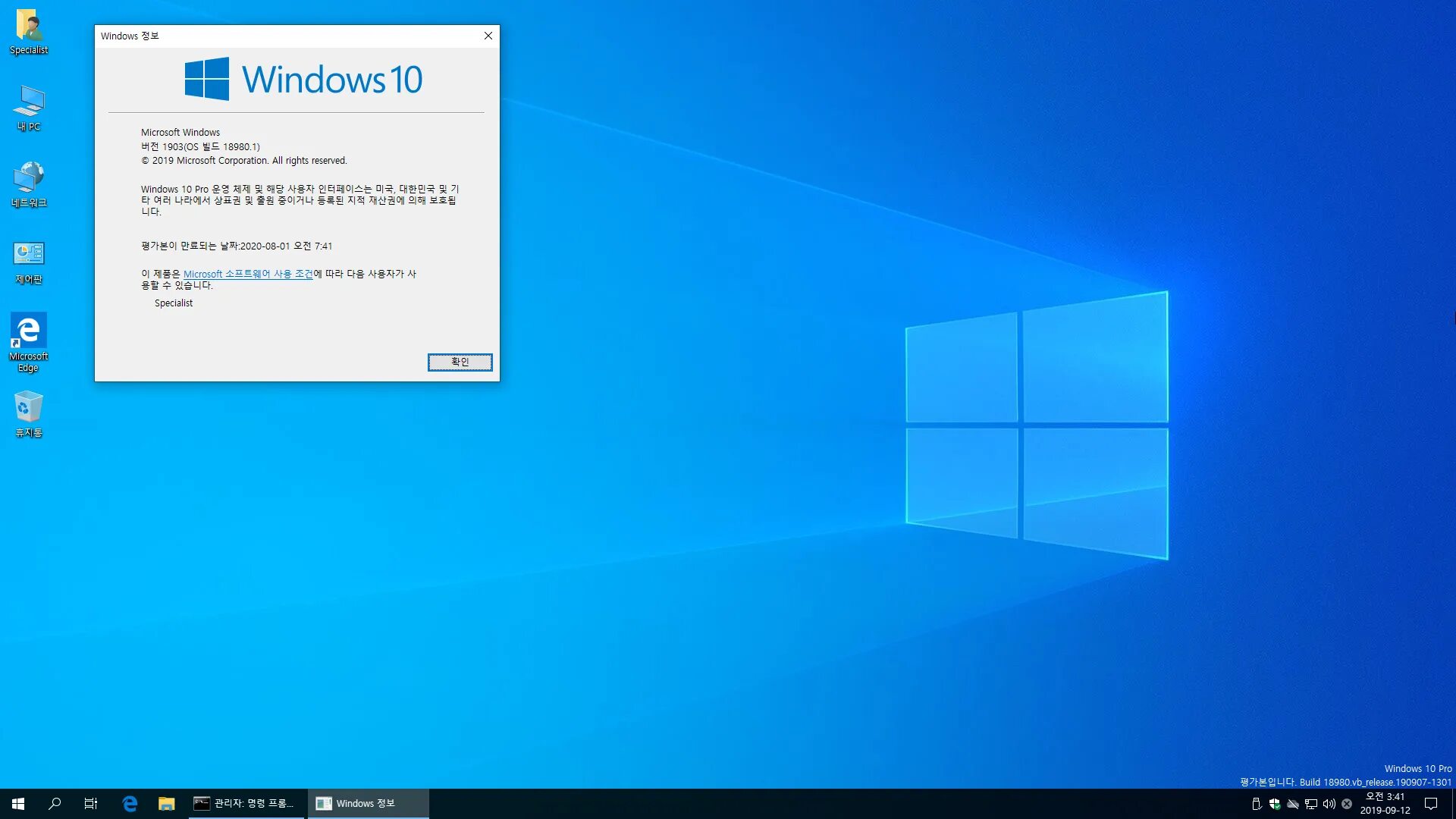Viewport: 1456px width, 819px height.
Task: Open the Microsoft software license terms link
Action: [248, 274]
